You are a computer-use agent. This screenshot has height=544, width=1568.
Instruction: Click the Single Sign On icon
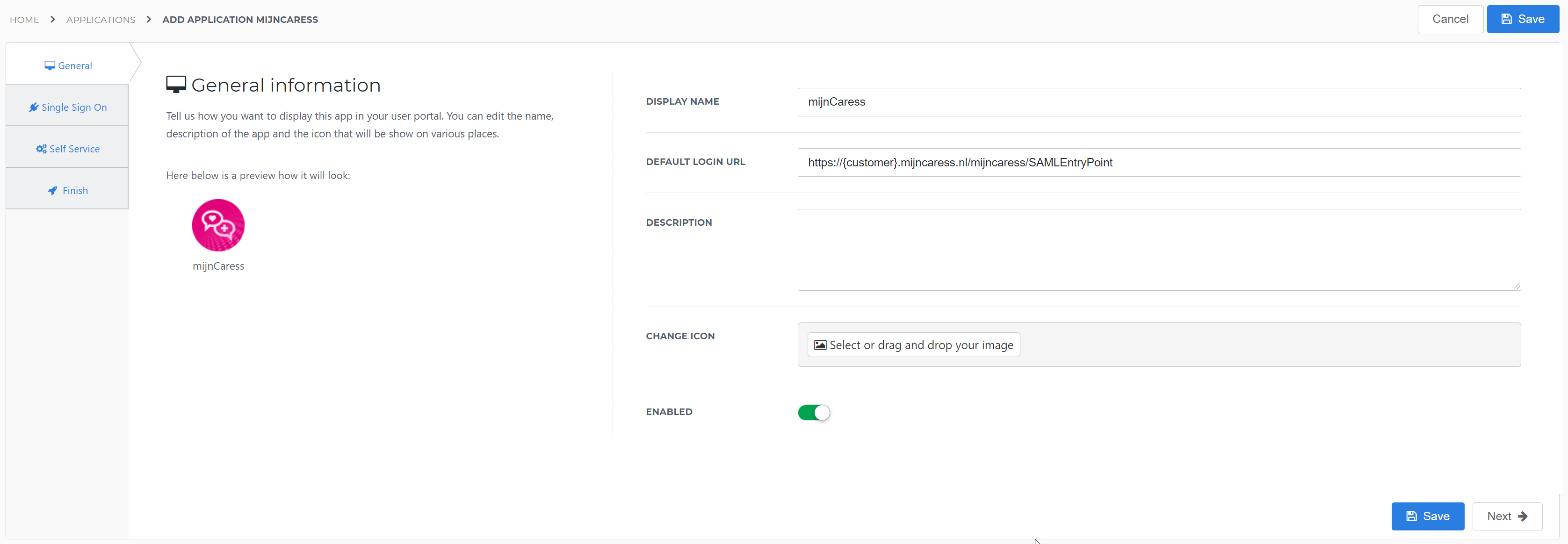pos(35,108)
